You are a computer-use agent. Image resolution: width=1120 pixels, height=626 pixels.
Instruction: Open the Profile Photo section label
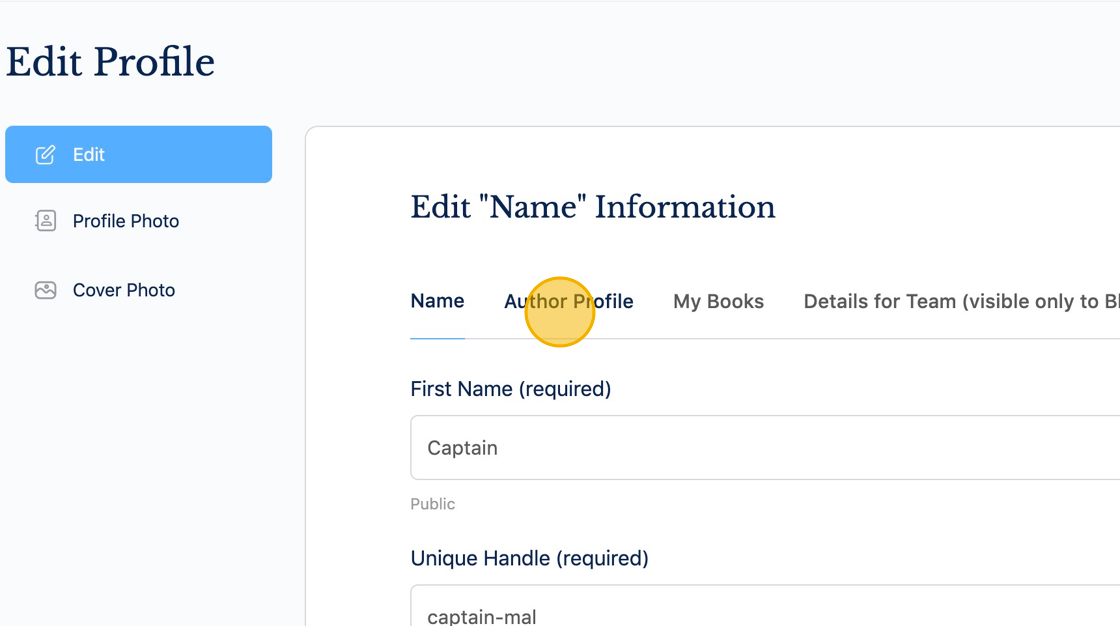click(126, 221)
